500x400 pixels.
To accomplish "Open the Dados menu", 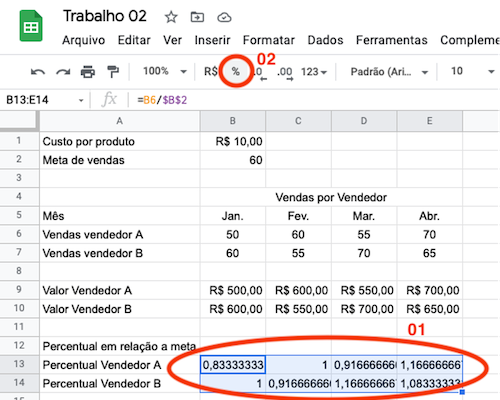I will pyautogui.click(x=325, y=40).
